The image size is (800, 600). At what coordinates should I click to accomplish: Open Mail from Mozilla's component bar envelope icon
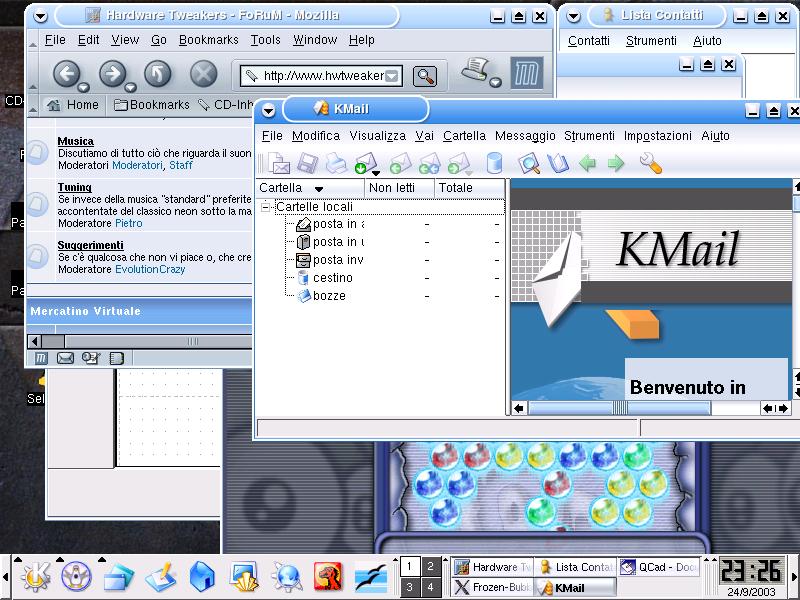click(65, 358)
